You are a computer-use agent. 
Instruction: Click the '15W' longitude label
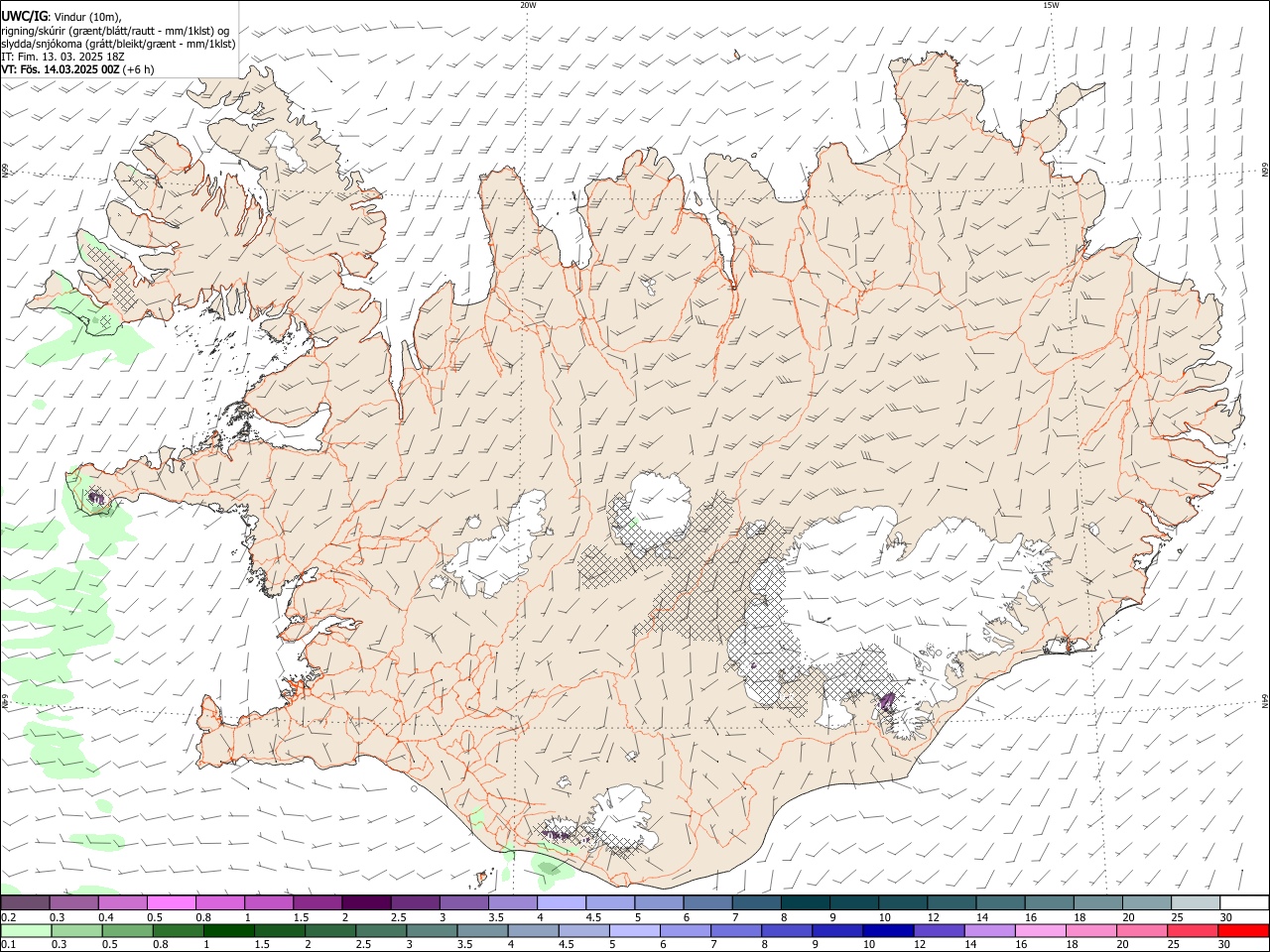(1051, 5)
